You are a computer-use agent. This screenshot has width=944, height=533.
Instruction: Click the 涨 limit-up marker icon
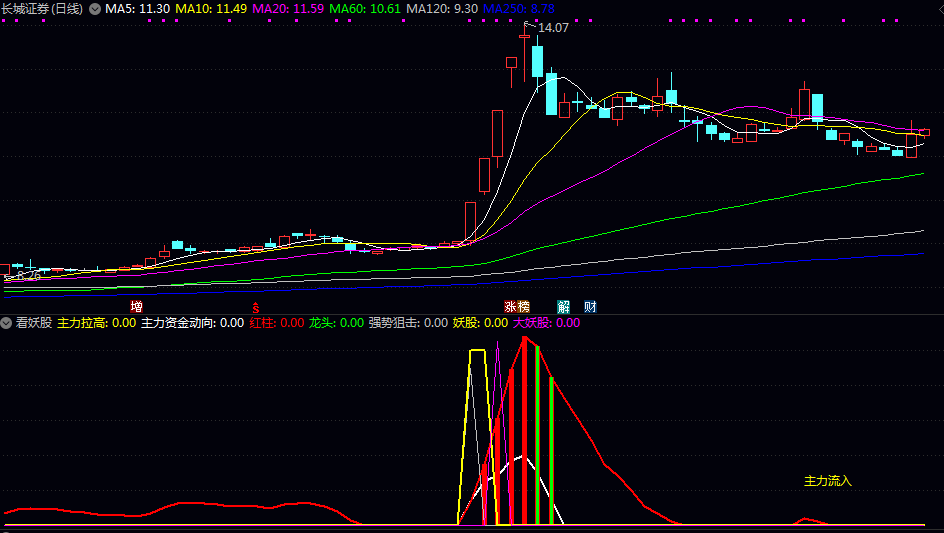pos(510,307)
